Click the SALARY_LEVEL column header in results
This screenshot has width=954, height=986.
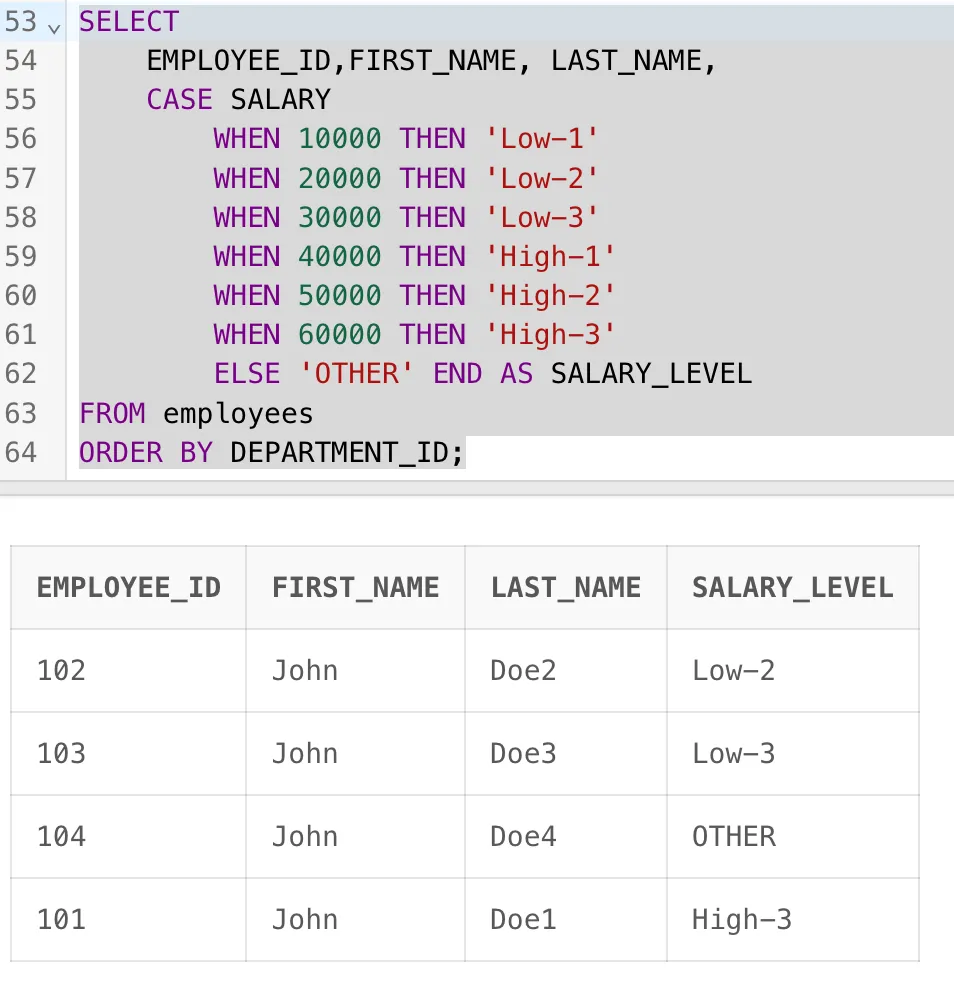click(x=793, y=588)
